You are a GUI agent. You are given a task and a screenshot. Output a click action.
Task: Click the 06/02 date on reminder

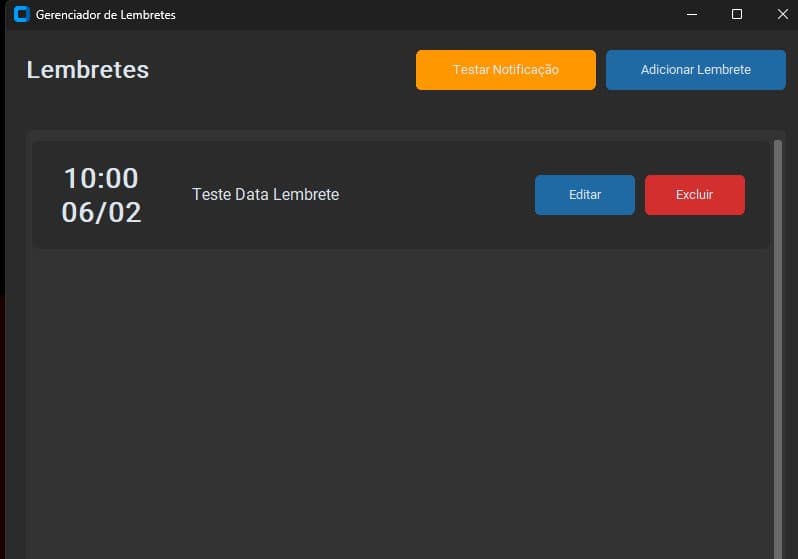(101, 212)
